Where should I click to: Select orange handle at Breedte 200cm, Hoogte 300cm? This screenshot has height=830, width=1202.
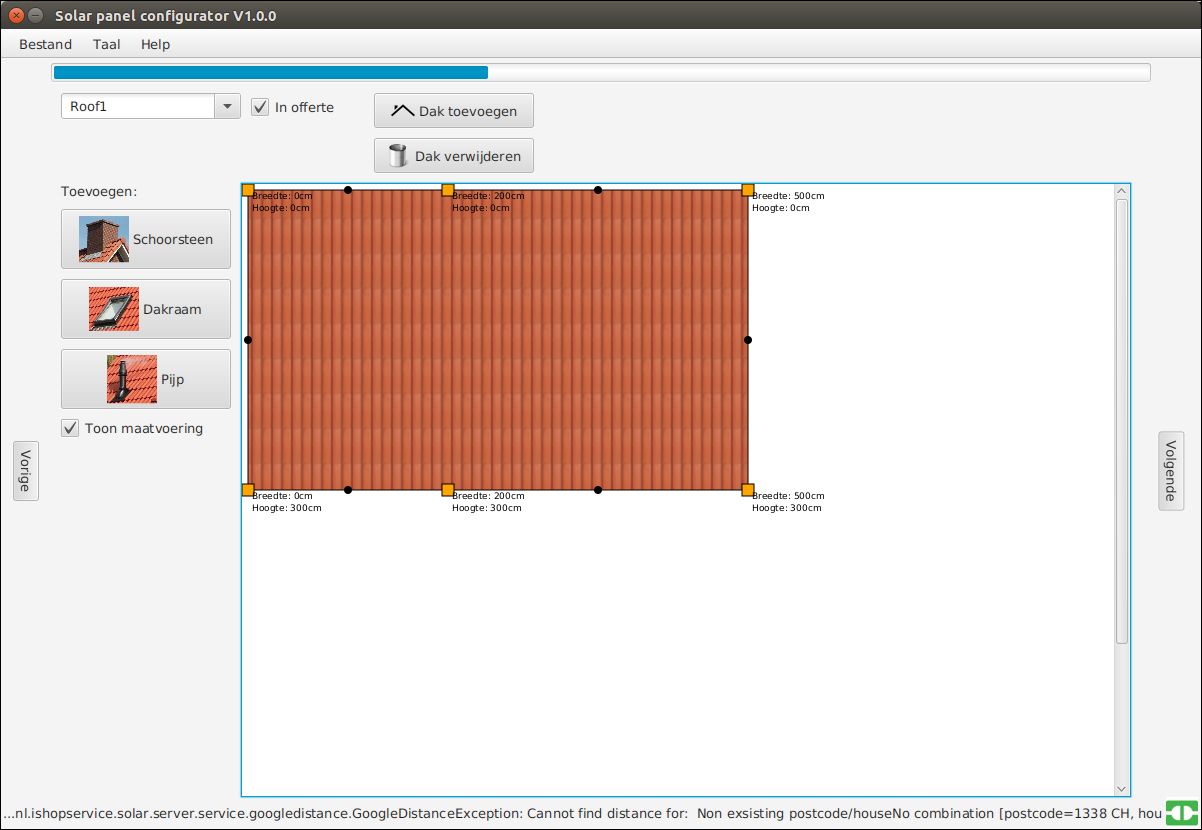coord(448,490)
